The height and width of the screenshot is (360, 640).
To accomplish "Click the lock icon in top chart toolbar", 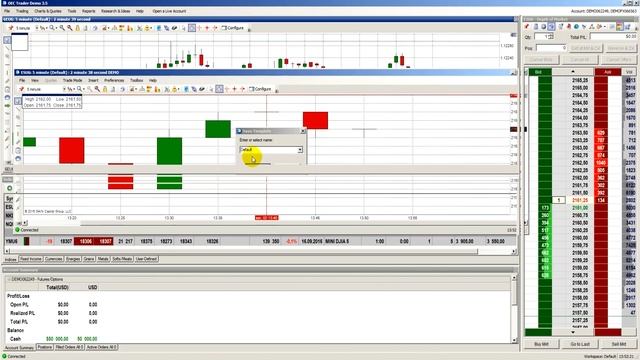I will point(78,28).
